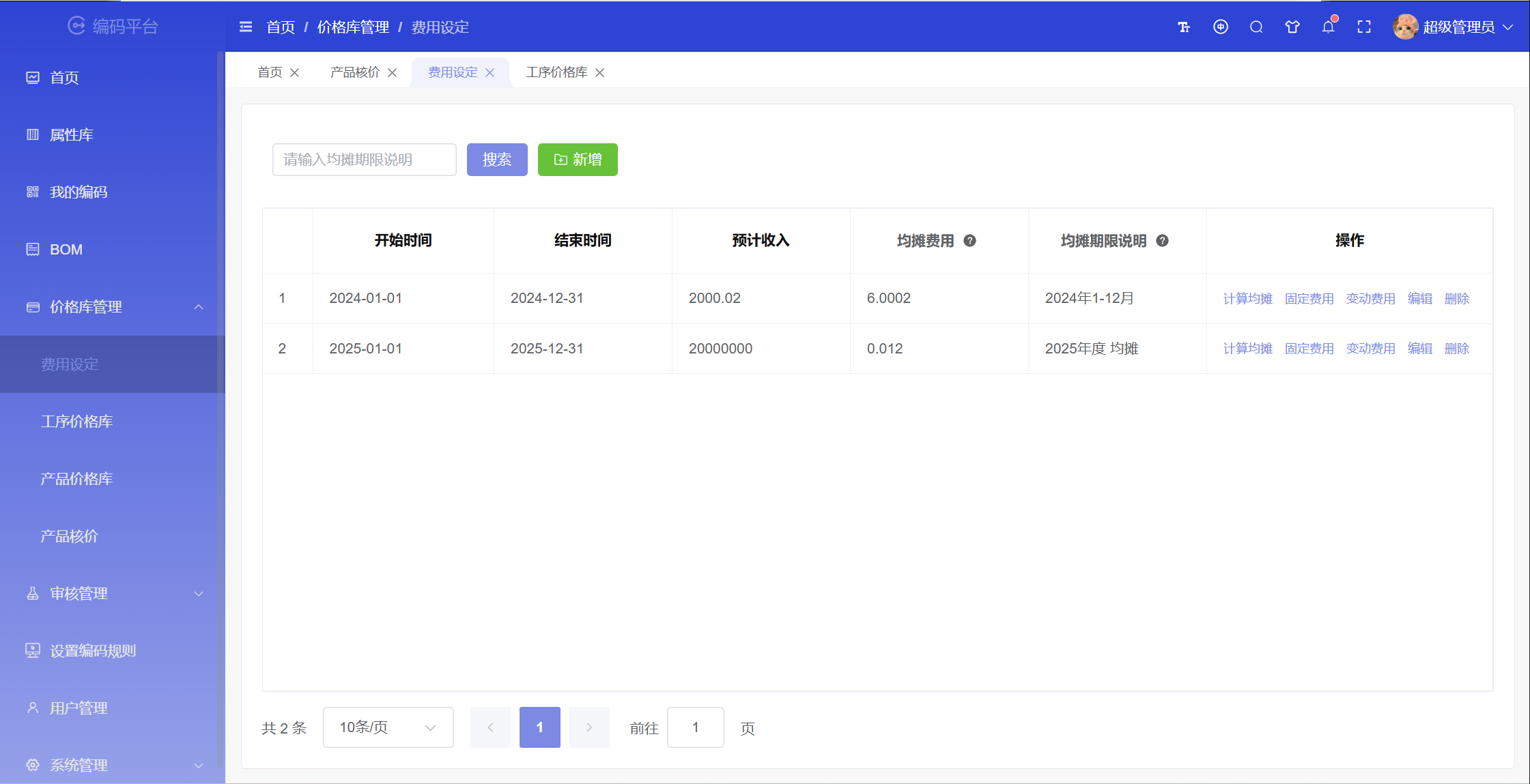
Task: Click the green 新增 button
Action: [x=578, y=160]
